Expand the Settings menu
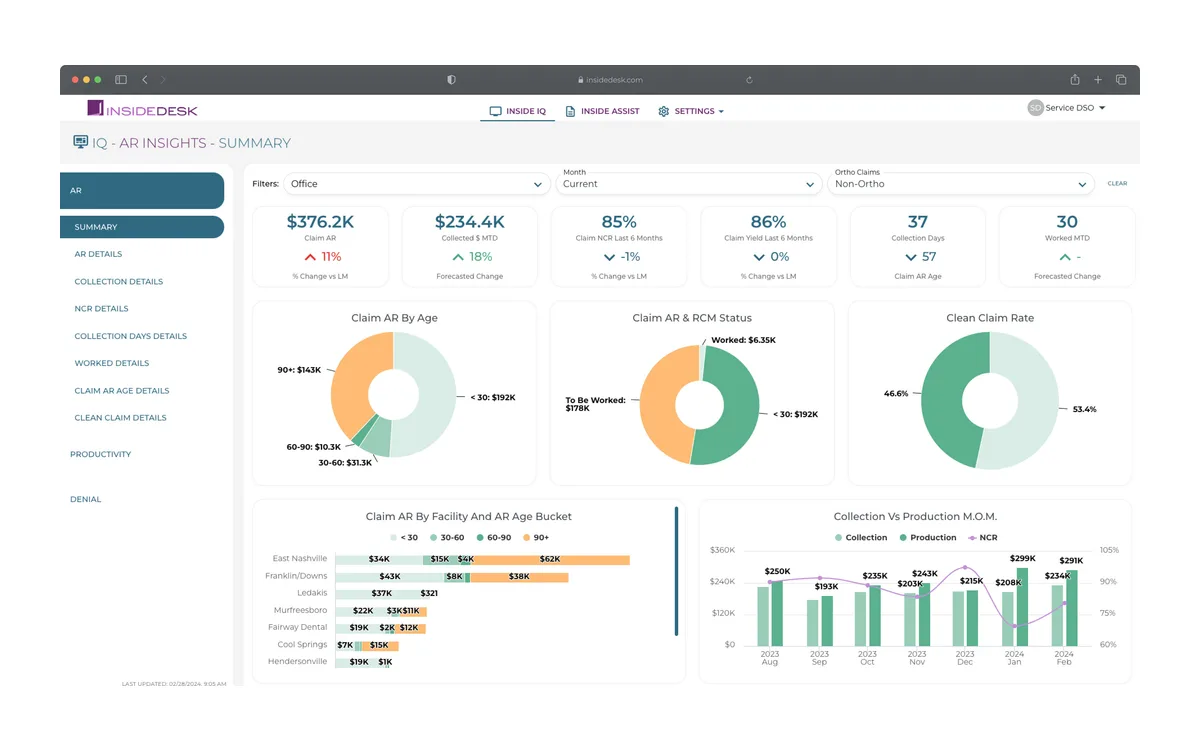This screenshot has width=1200, height=750. click(x=691, y=111)
